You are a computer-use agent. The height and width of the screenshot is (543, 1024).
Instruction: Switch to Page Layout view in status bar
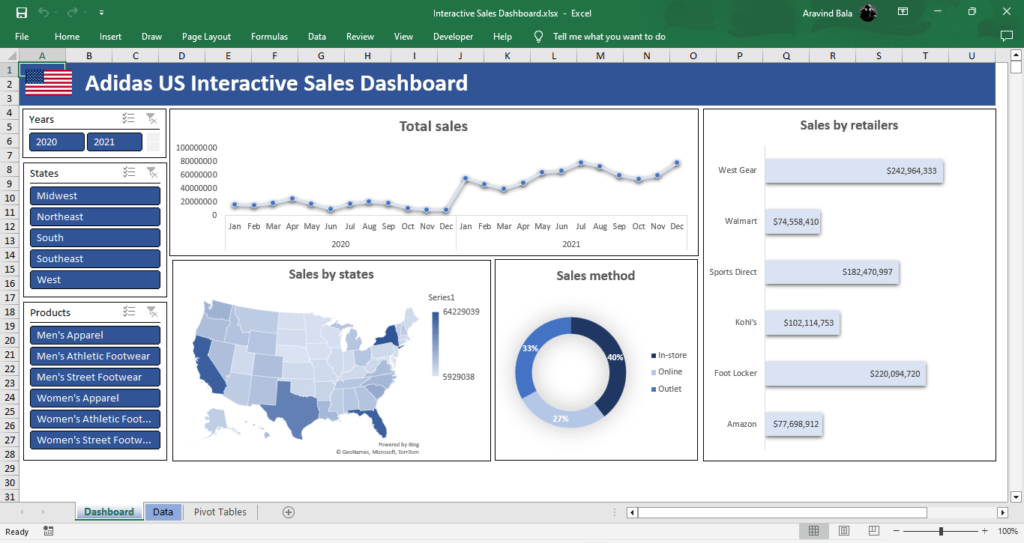[x=844, y=531]
